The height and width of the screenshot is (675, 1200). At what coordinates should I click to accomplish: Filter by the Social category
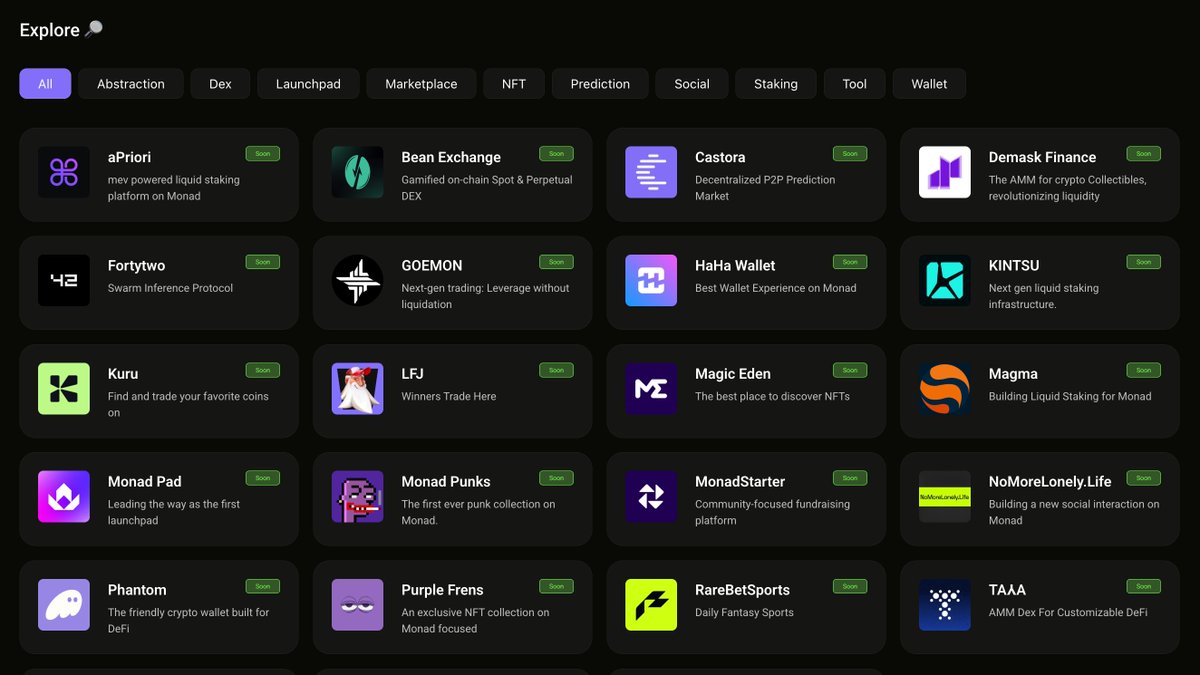[692, 84]
